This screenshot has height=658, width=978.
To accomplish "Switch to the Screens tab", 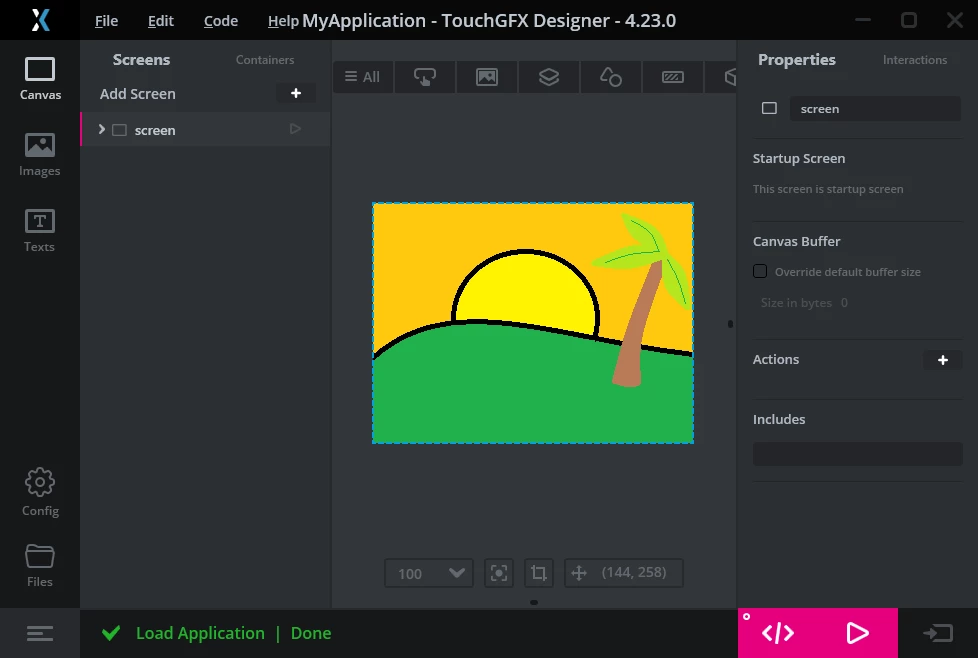I will tap(142, 60).
